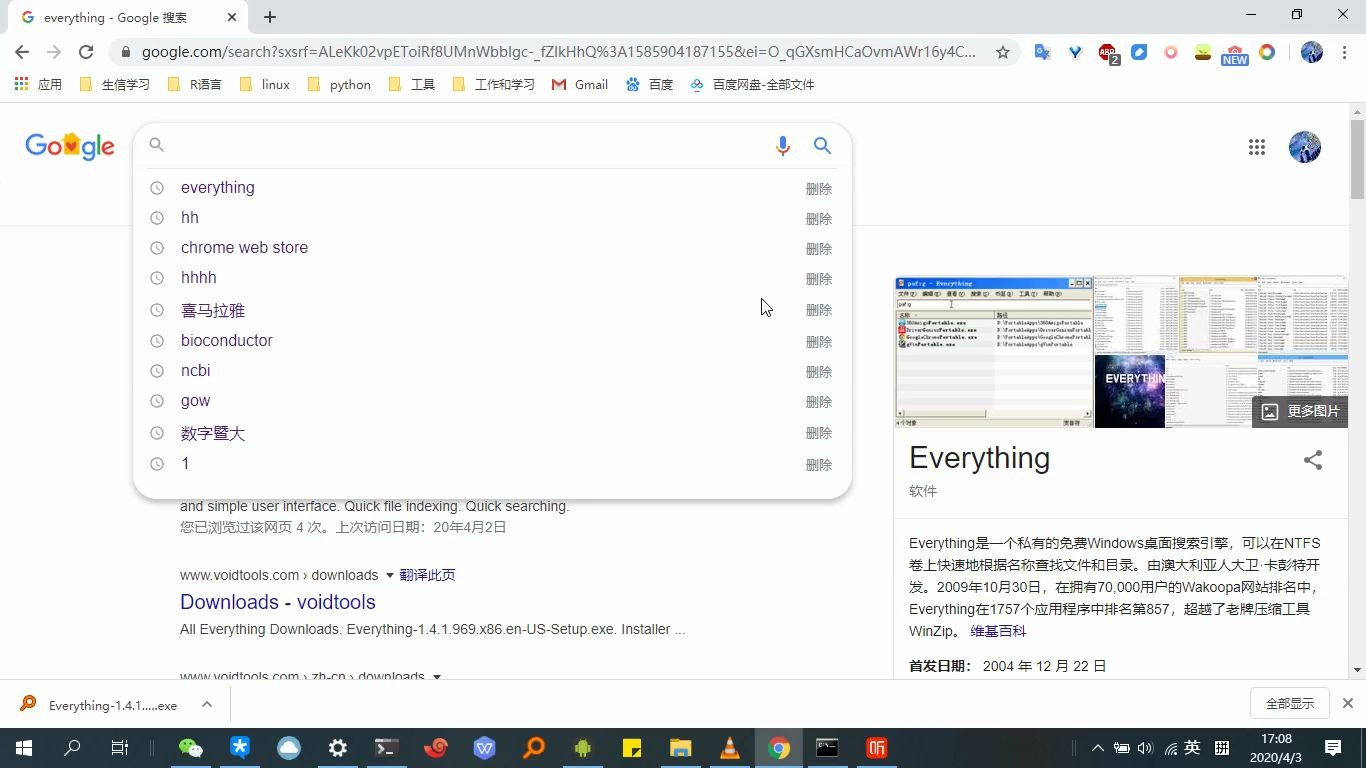Screen dimensions: 1366x768
Task: Open download options arrow for Everything exe
Action: click(x=206, y=704)
